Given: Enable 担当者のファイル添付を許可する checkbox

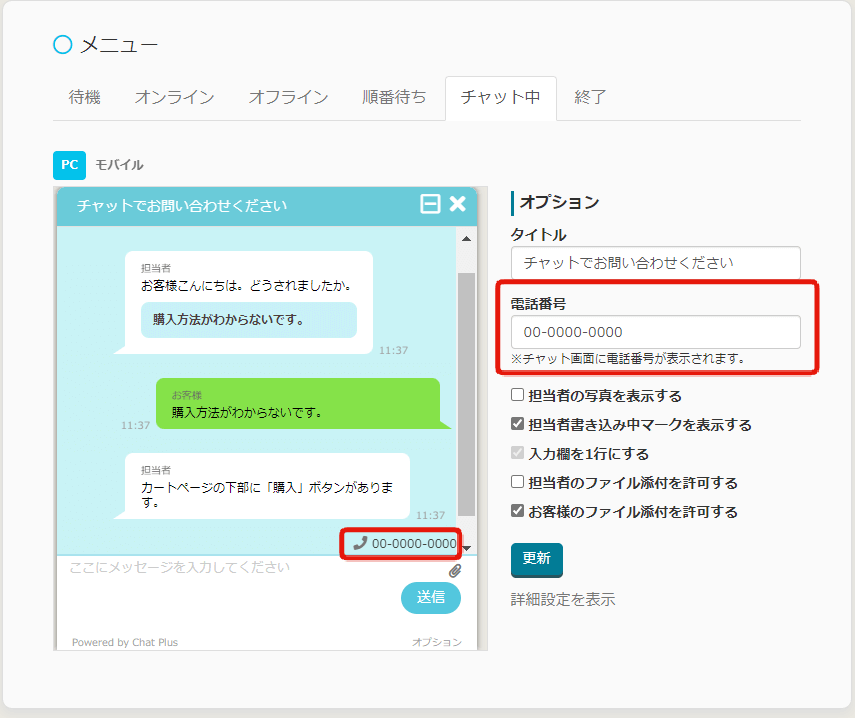Looking at the screenshot, I should 517,482.
